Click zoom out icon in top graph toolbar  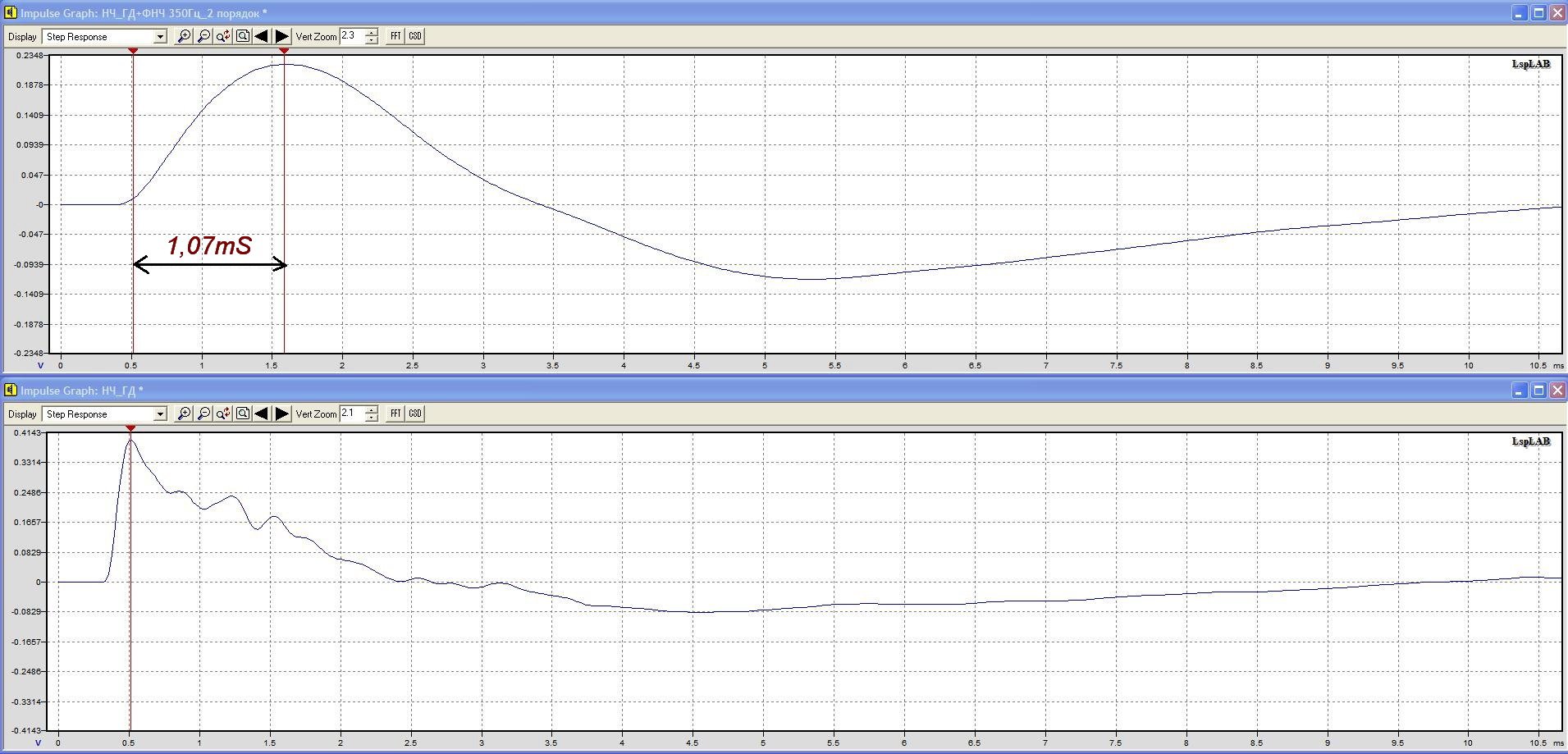[x=203, y=36]
